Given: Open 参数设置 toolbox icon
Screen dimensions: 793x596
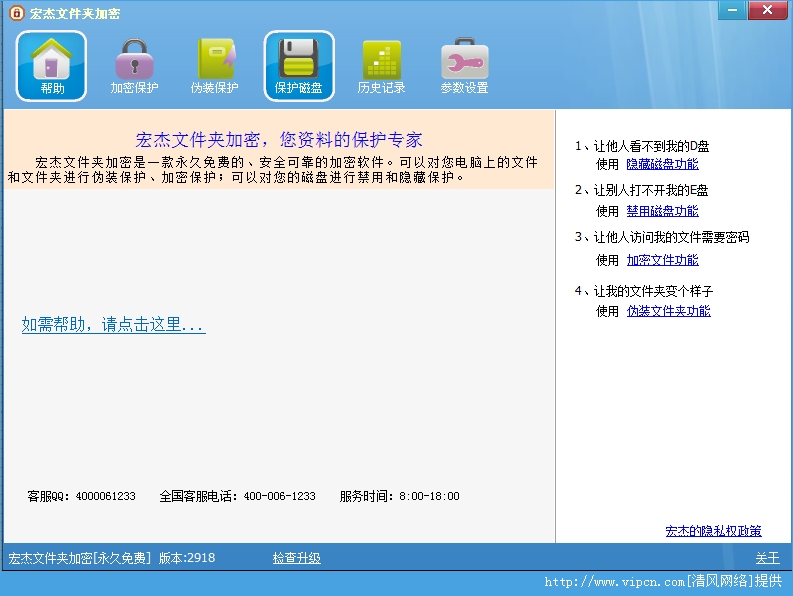Looking at the screenshot, I should point(464,66).
